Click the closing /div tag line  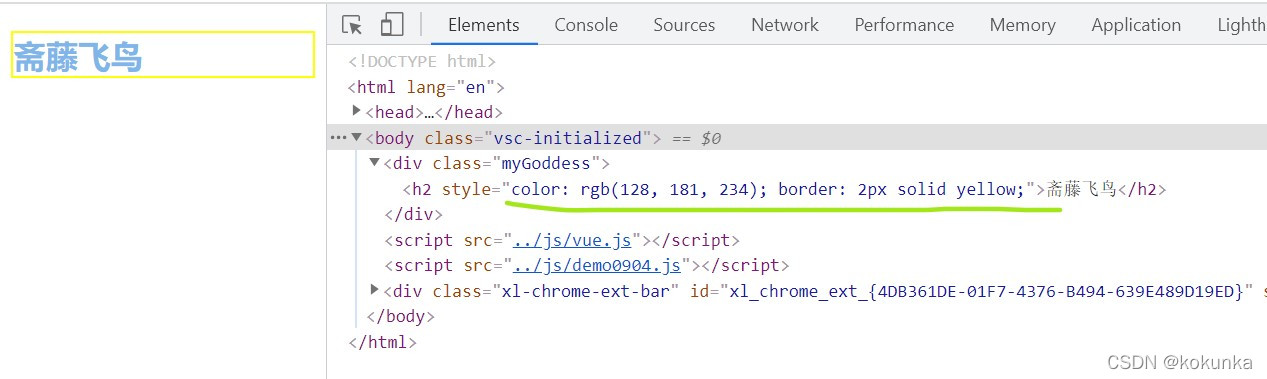pyautogui.click(x=413, y=214)
